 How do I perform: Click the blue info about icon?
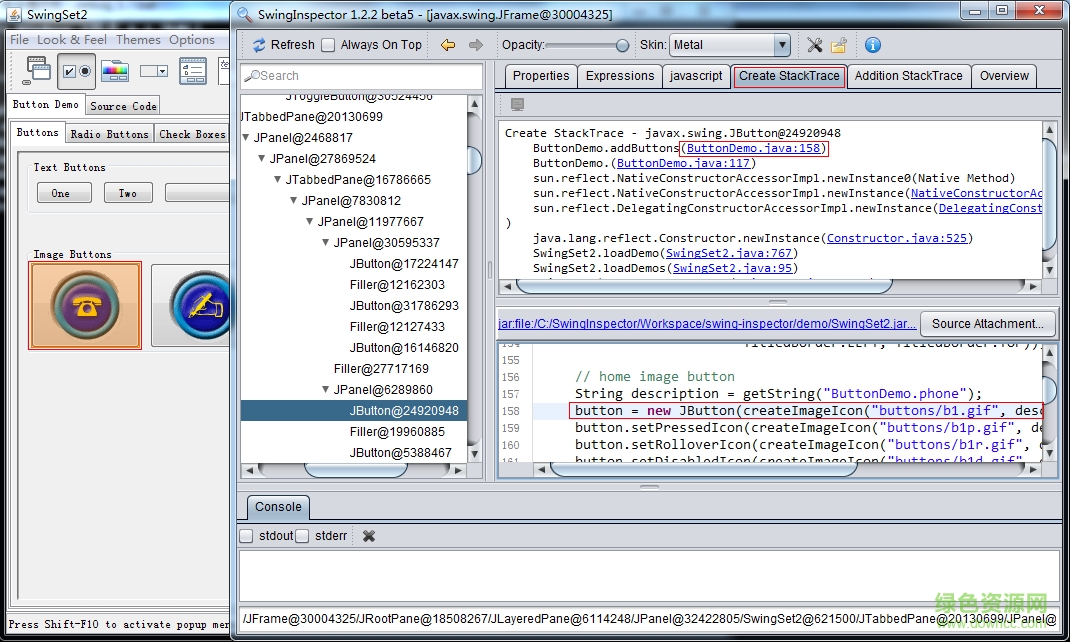(873, 45)
